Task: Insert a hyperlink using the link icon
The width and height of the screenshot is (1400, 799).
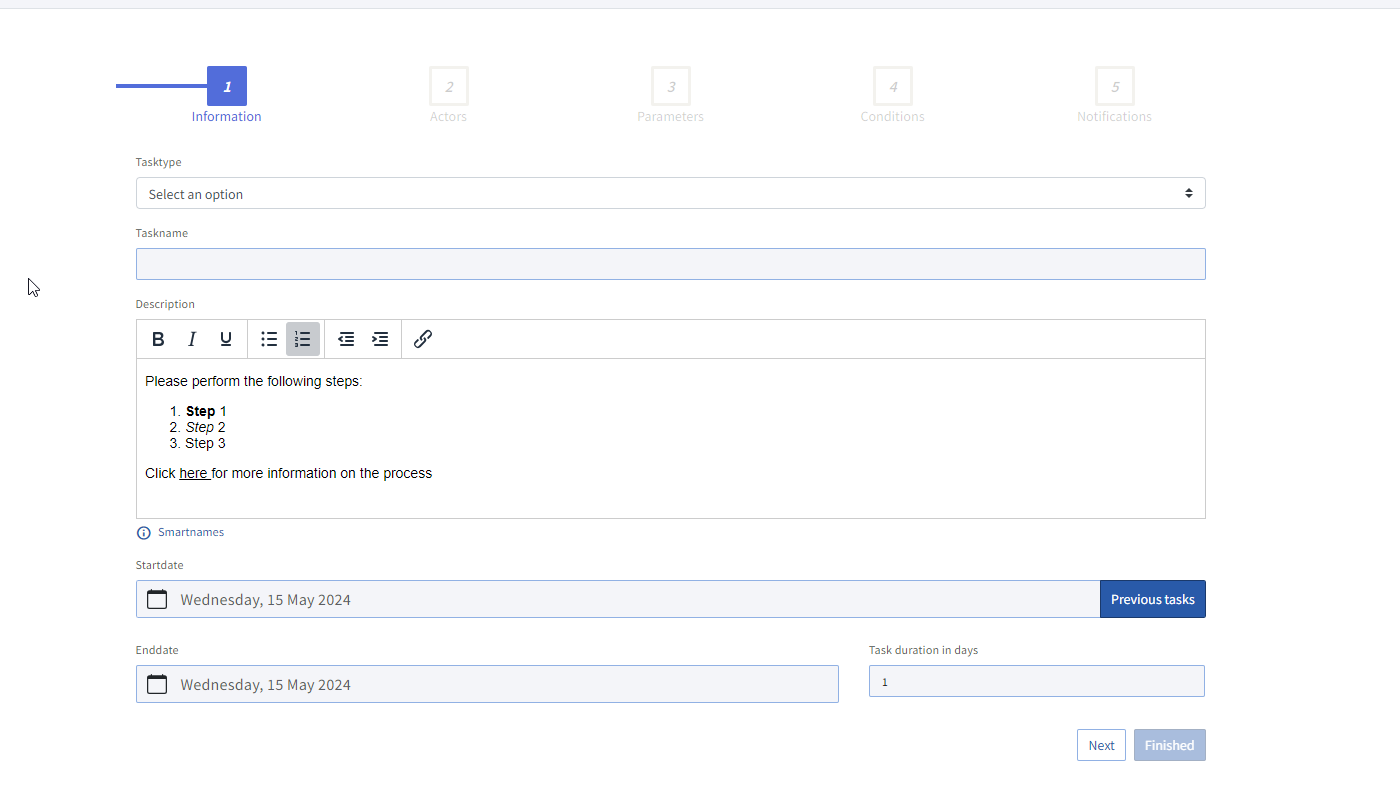Action: point(423,339)
